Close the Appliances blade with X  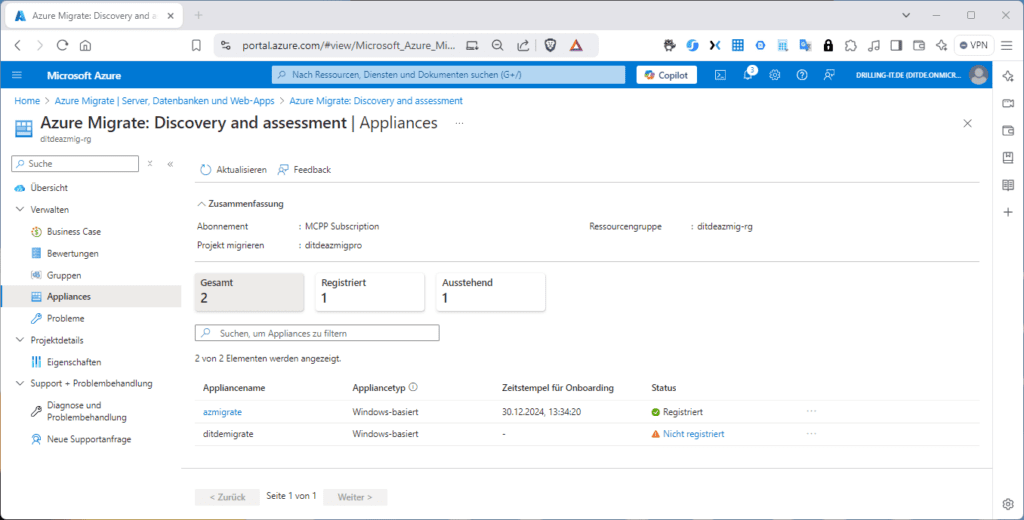[x=968, y=123]
